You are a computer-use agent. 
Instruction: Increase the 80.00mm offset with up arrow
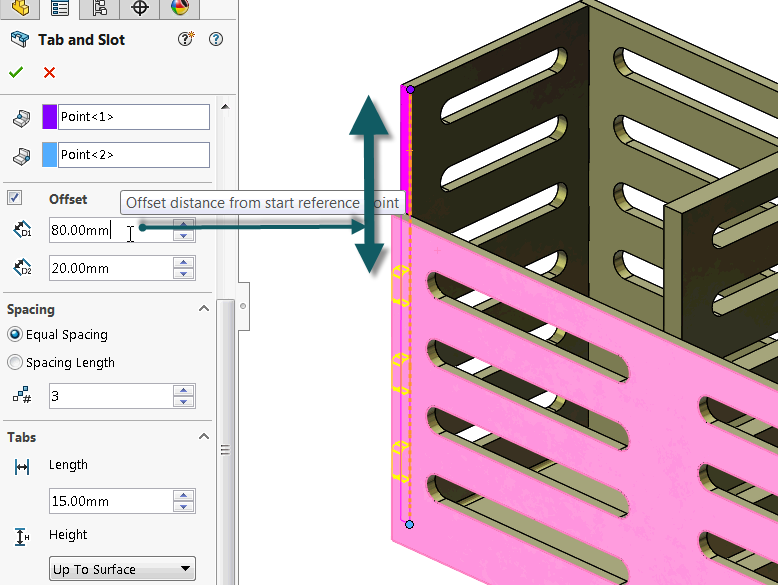pos(184,224)
